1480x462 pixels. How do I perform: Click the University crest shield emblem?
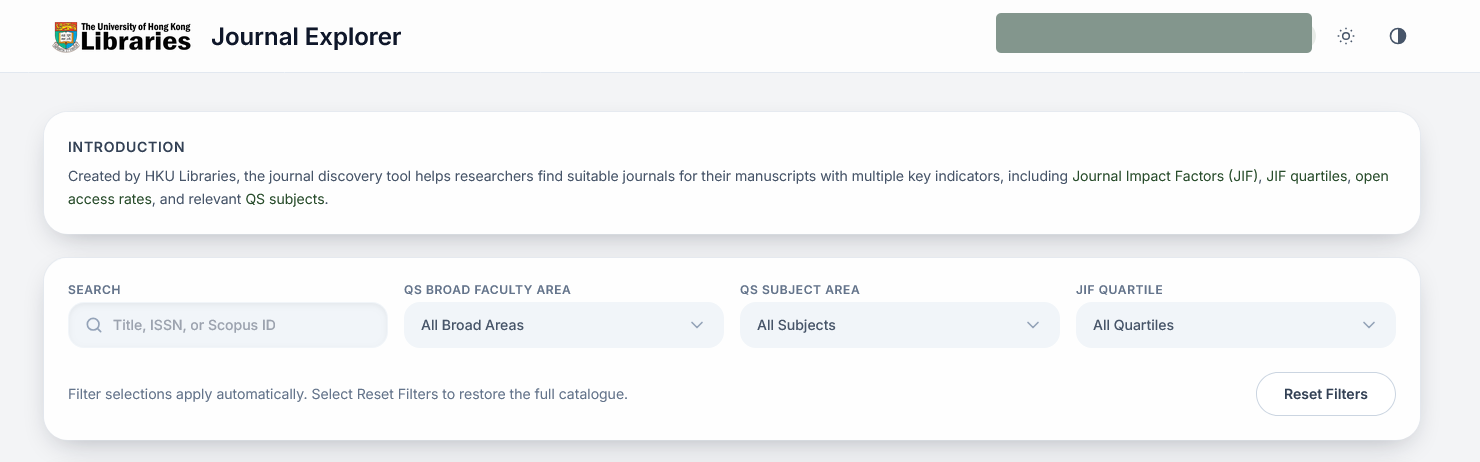point(66,37)
